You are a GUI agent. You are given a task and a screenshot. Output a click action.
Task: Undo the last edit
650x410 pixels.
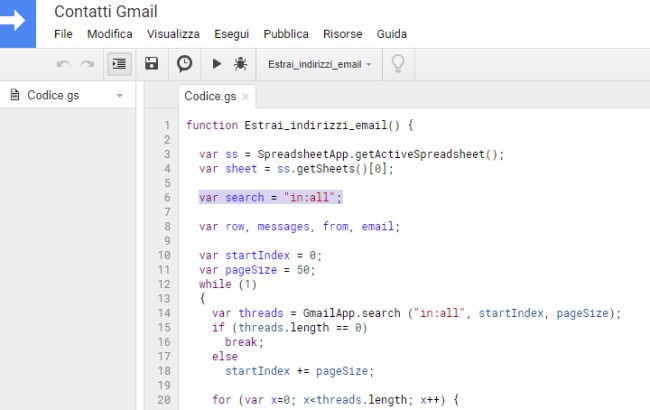63,64
